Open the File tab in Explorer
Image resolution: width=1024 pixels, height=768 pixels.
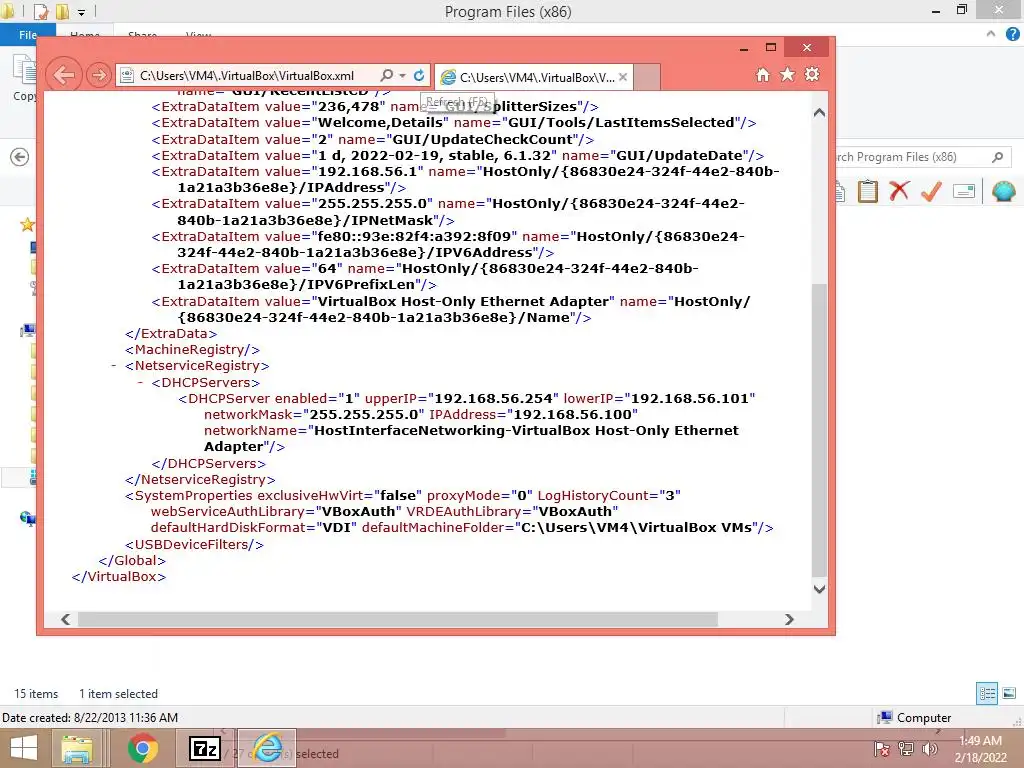pyautogui.click(x=28, y=35)
